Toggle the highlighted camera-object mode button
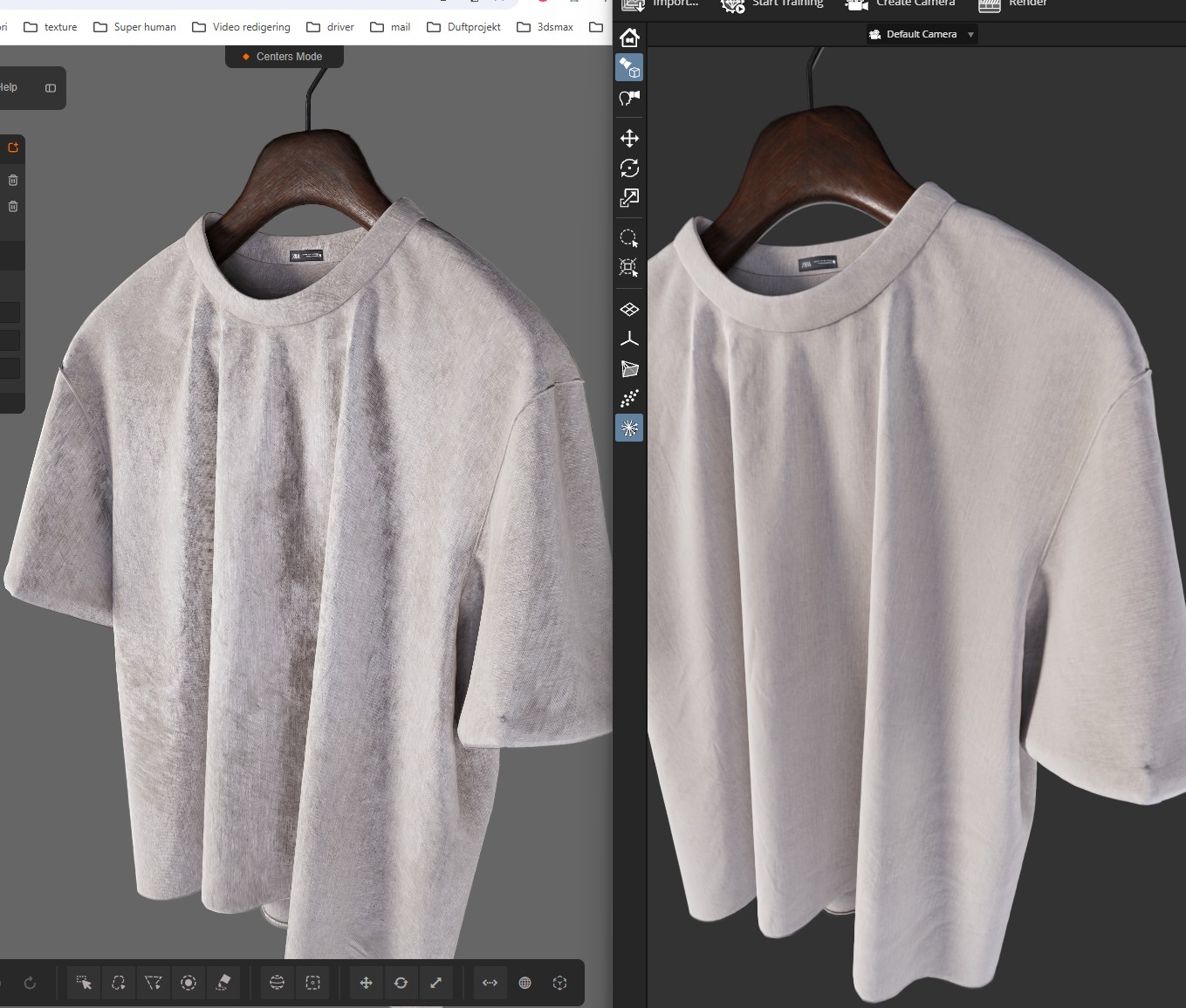1186x1008 pixels. (629, 67)
